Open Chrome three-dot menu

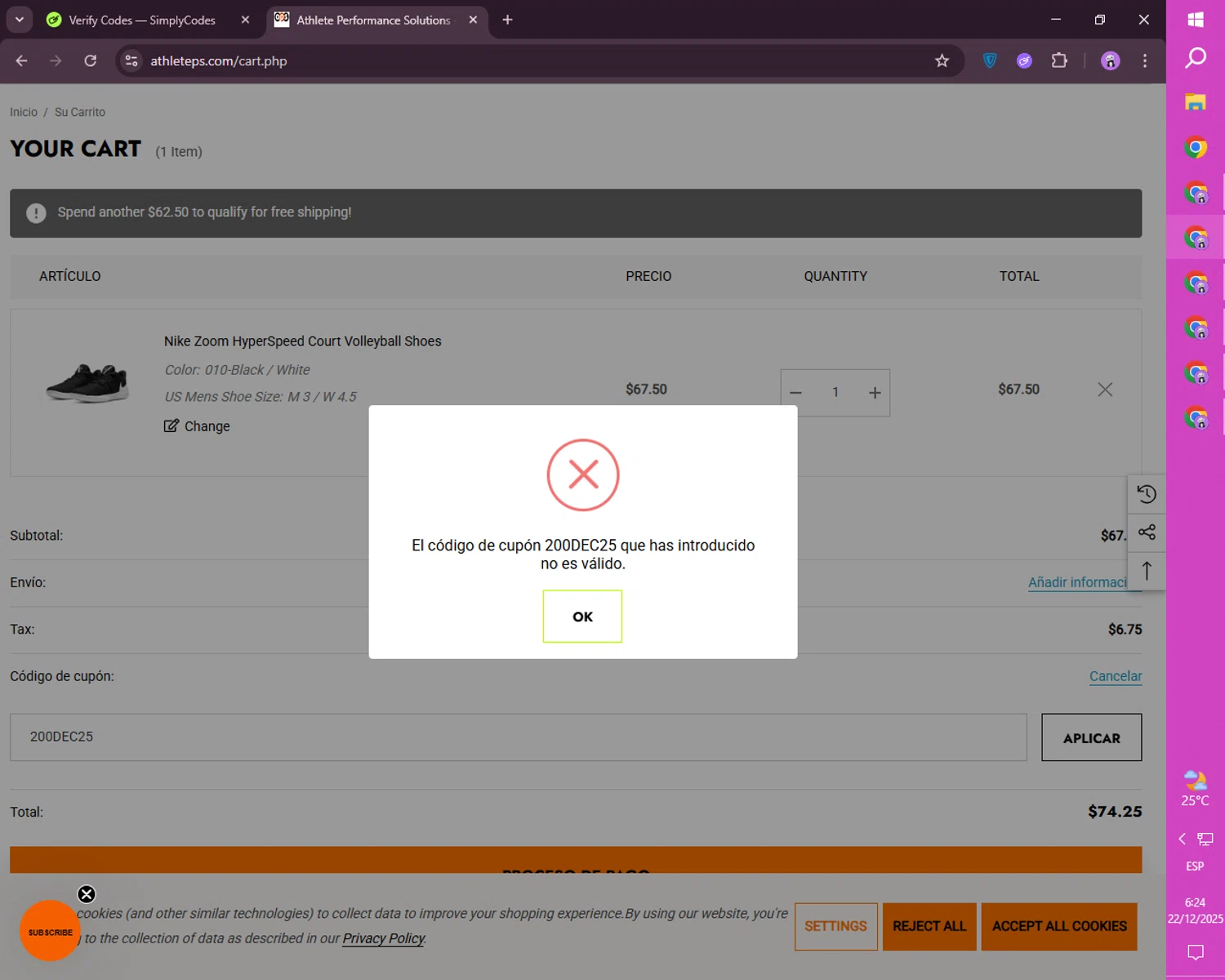(x=1145, y=60)
